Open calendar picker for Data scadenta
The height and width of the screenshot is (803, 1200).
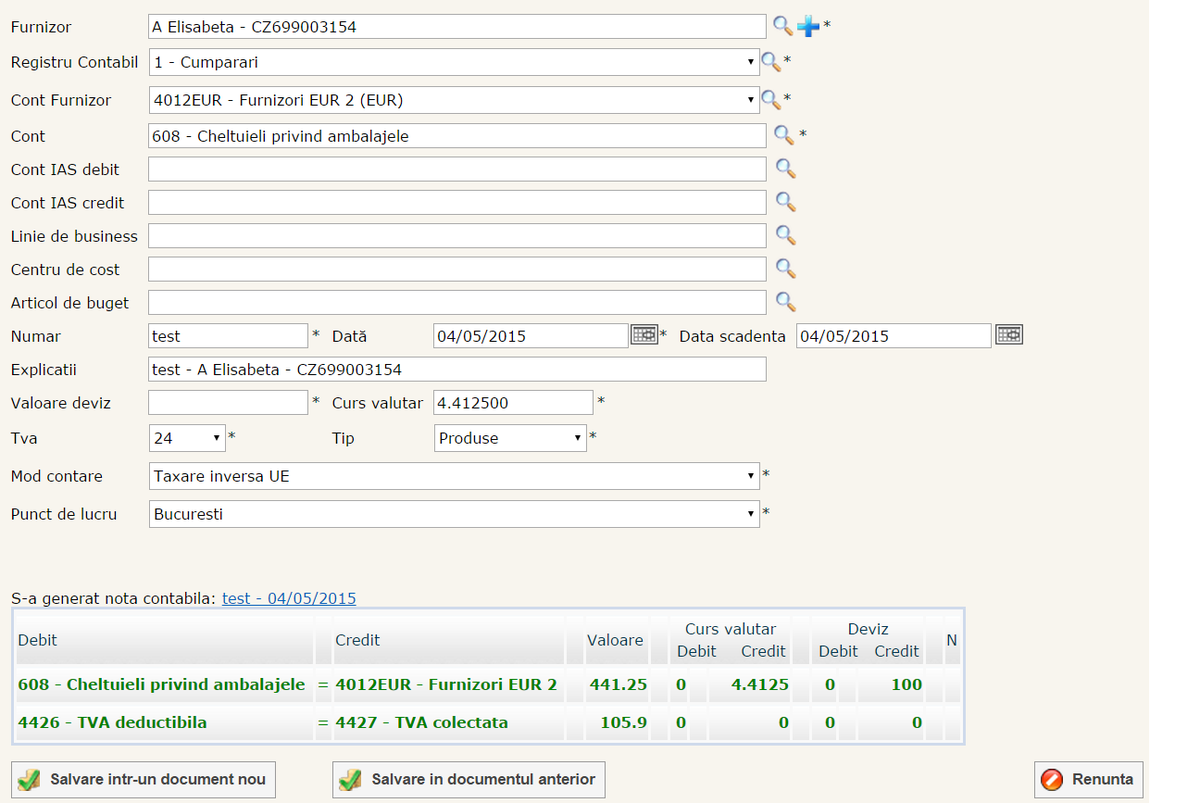coord(1009,336)
